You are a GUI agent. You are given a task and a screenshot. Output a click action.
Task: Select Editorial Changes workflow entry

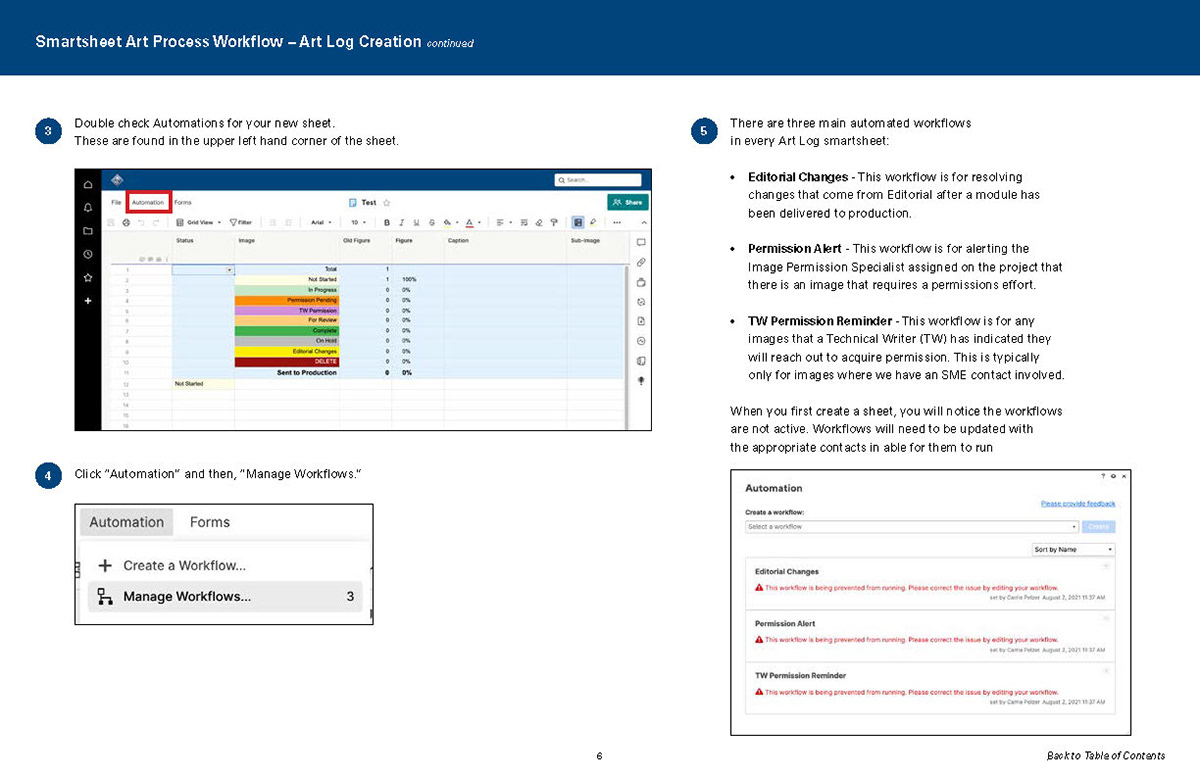point(931,584)
